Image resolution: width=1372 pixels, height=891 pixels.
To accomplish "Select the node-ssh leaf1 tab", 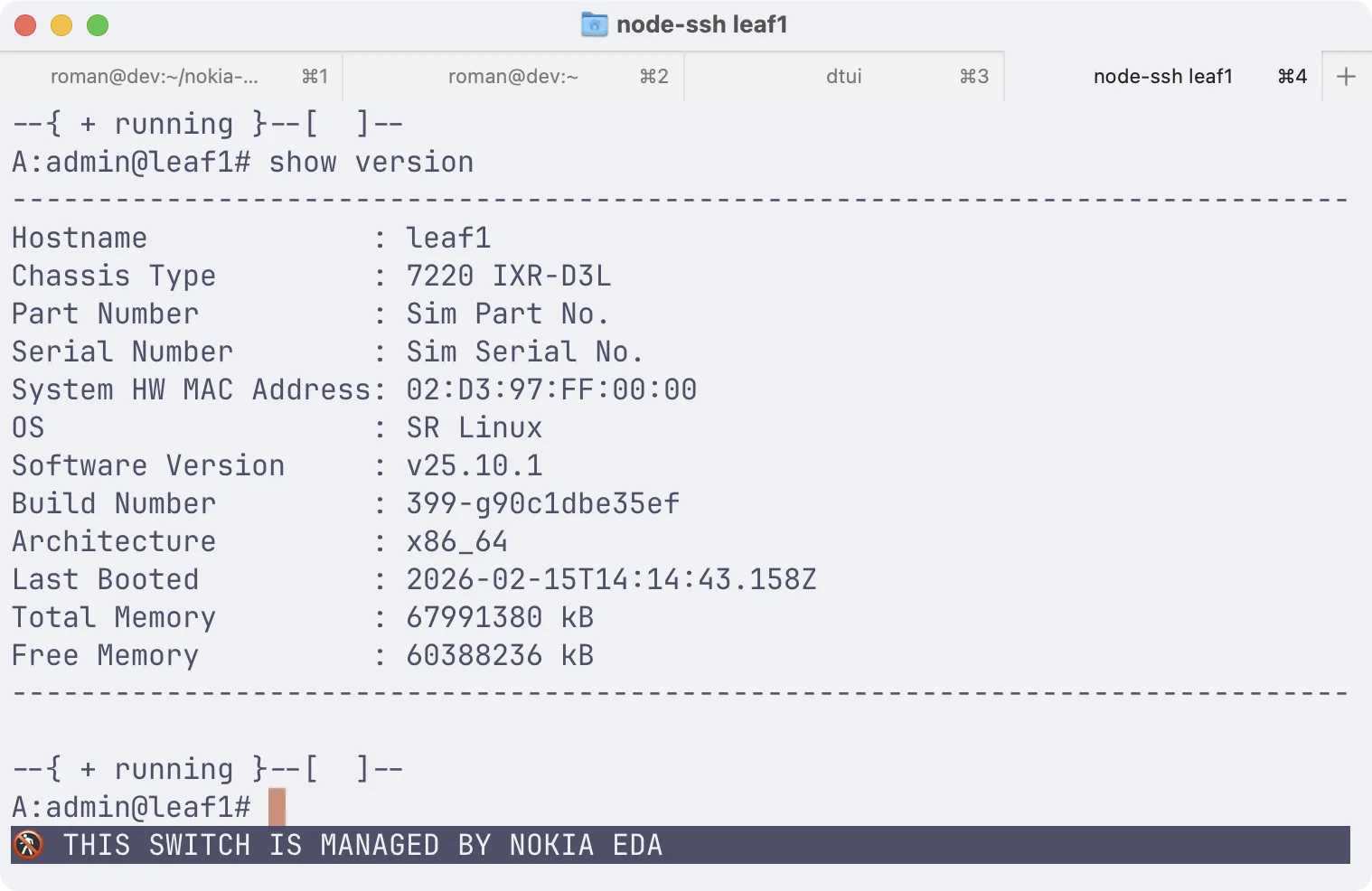I will pyautogui.click(x=1163, y=76).
